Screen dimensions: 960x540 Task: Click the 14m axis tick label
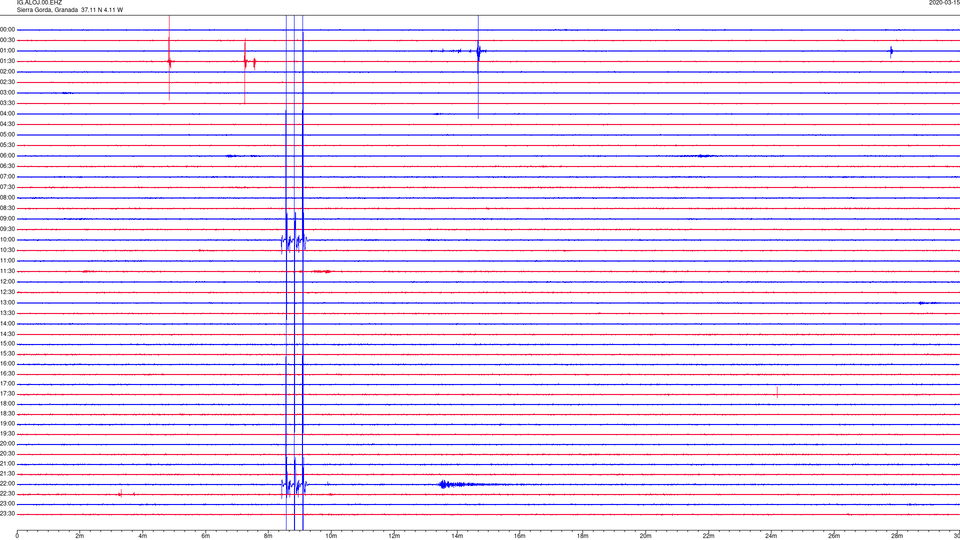(457, 536)
